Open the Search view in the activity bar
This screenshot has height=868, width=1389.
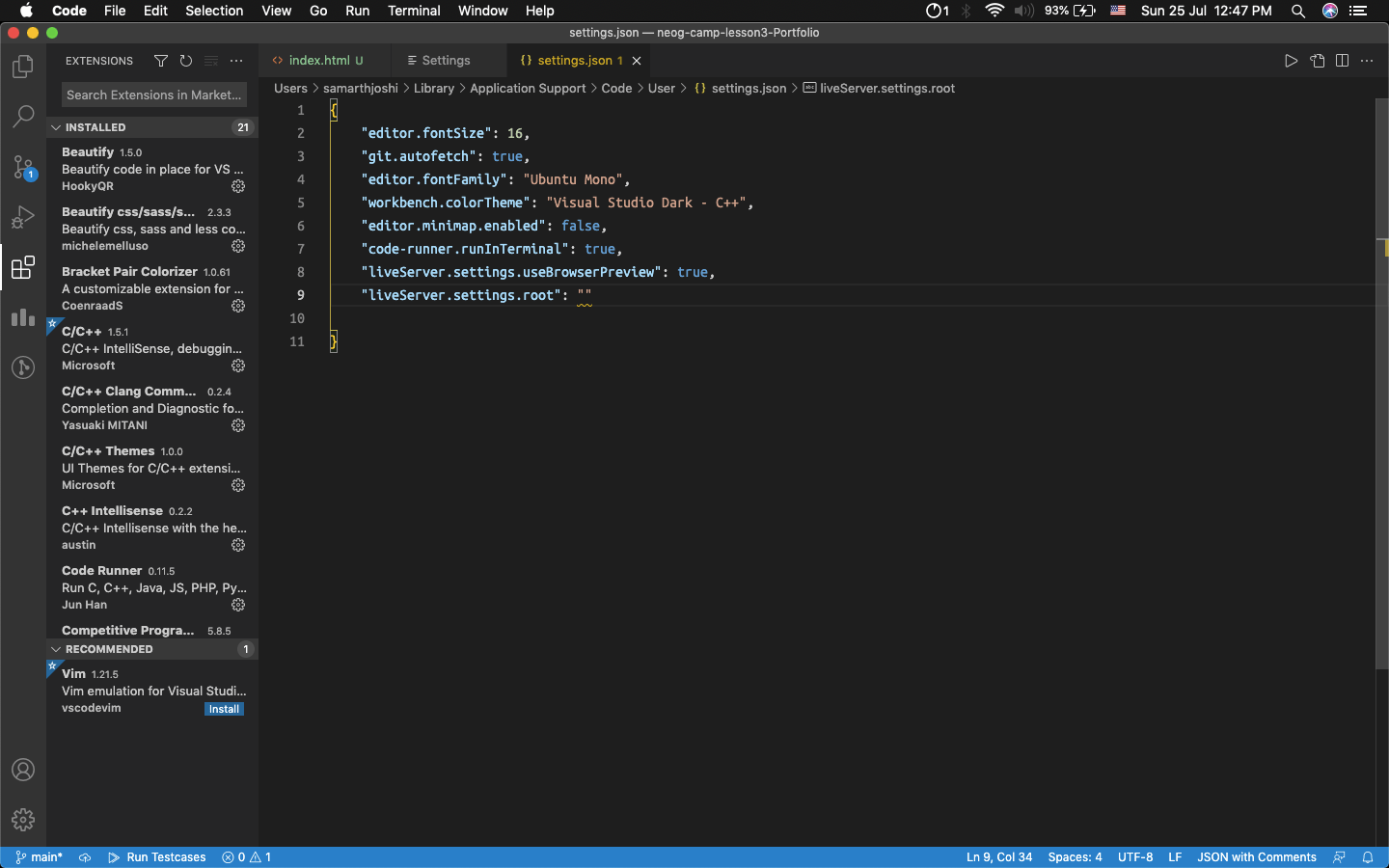(22, 117)
